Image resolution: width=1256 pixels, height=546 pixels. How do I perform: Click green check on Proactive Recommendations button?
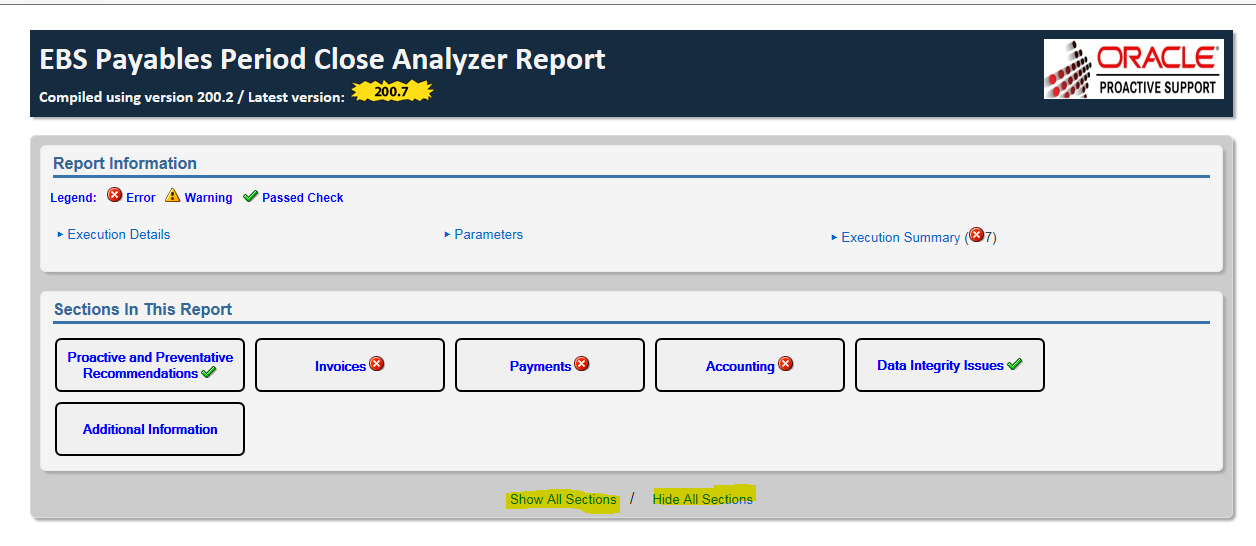coord(209,373)
